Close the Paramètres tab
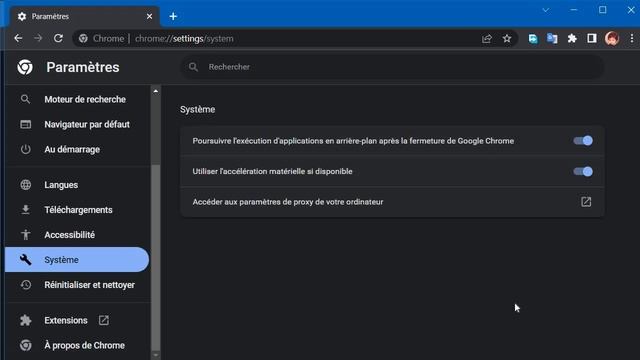This screenshot has width=640, height=360. click(x=149, y=16)
